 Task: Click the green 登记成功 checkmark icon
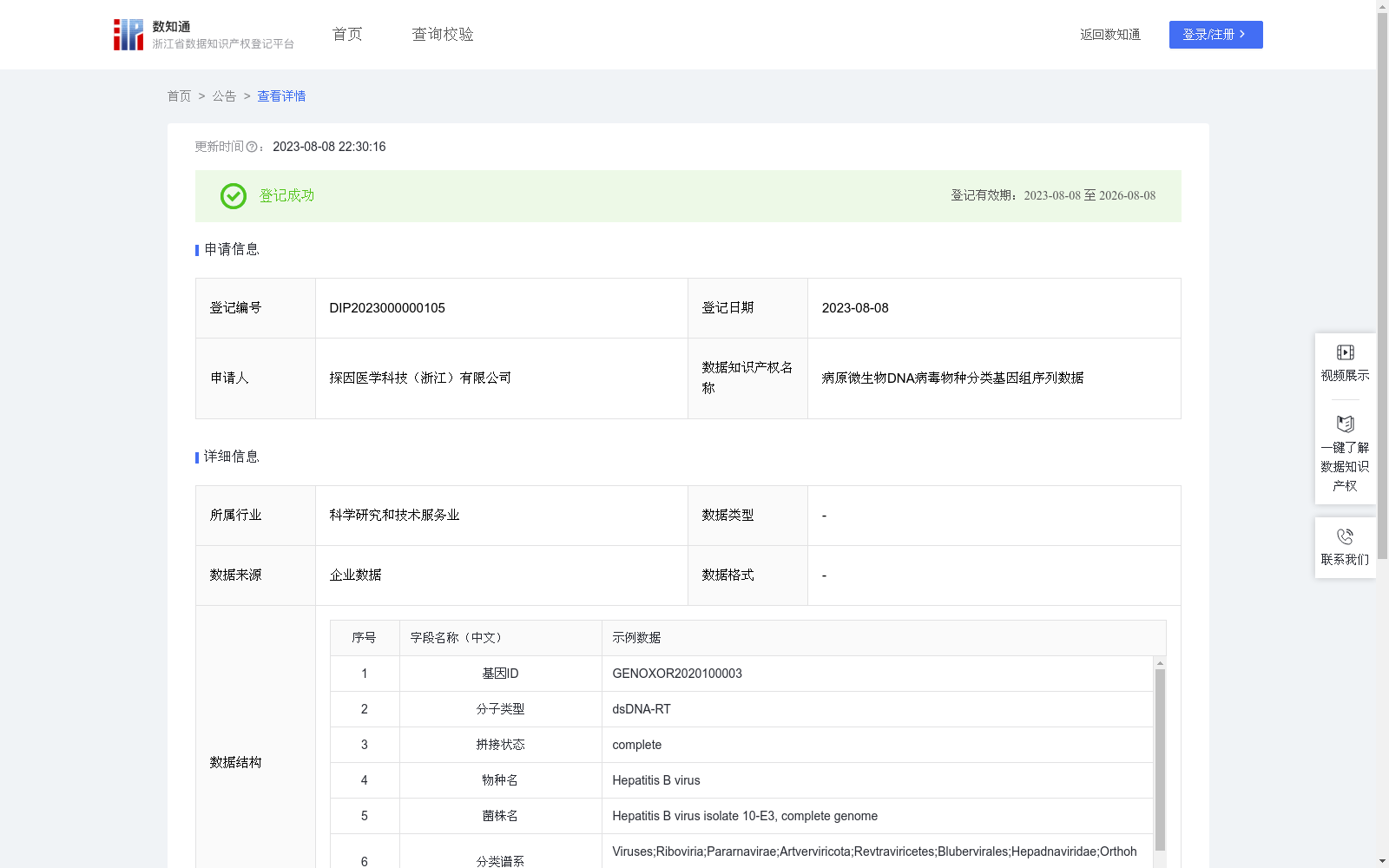click(x=233, y=196)
